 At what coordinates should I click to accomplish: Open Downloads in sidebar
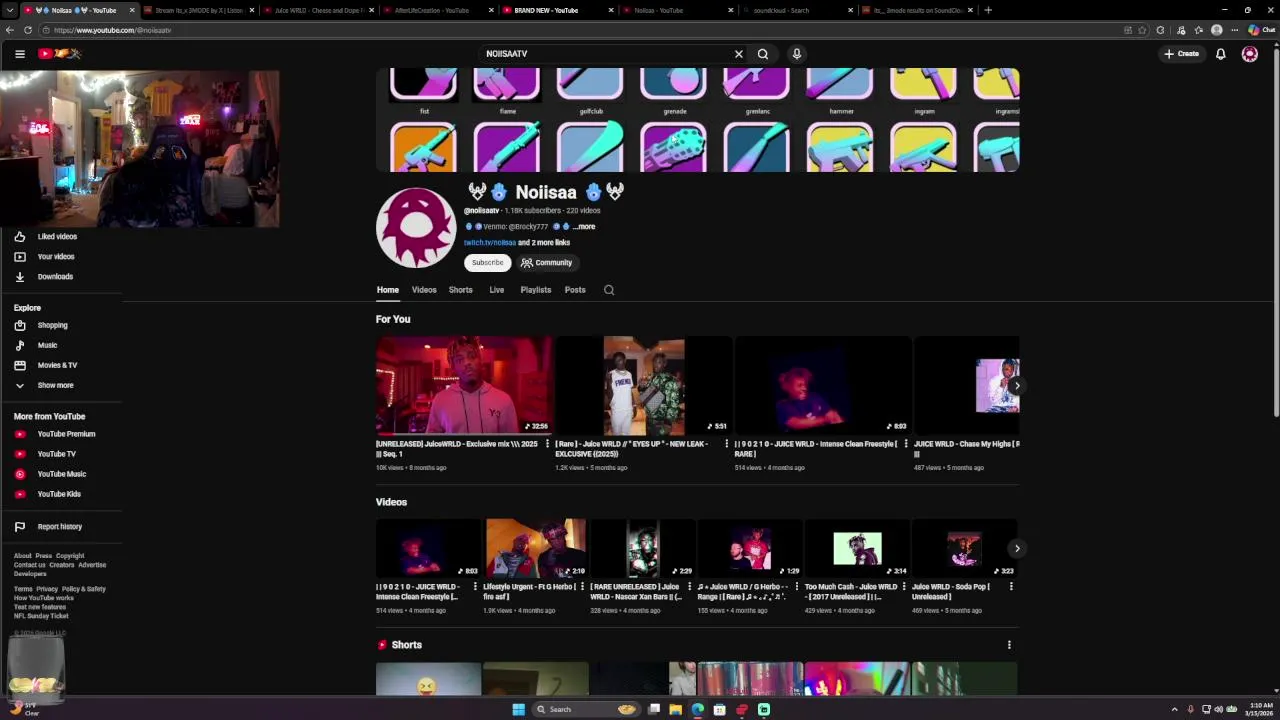(55, 277)
